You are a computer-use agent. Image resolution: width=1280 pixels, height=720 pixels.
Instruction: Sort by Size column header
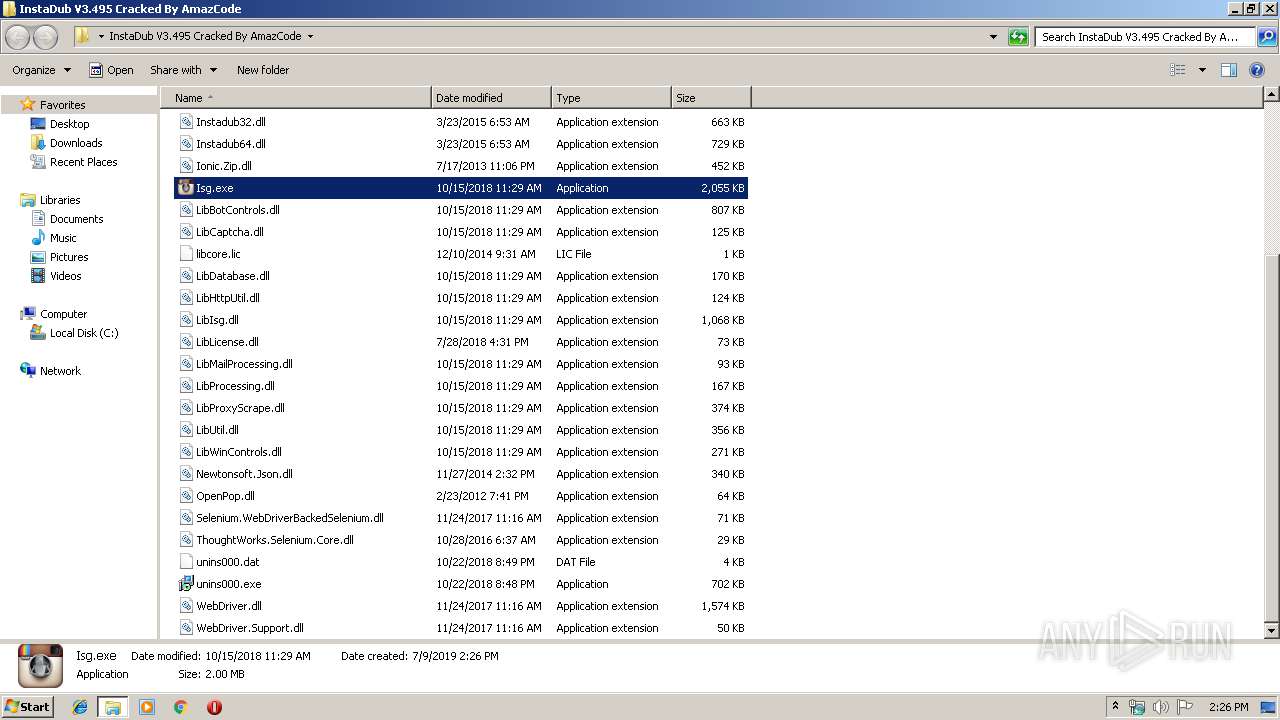[711, 98]
